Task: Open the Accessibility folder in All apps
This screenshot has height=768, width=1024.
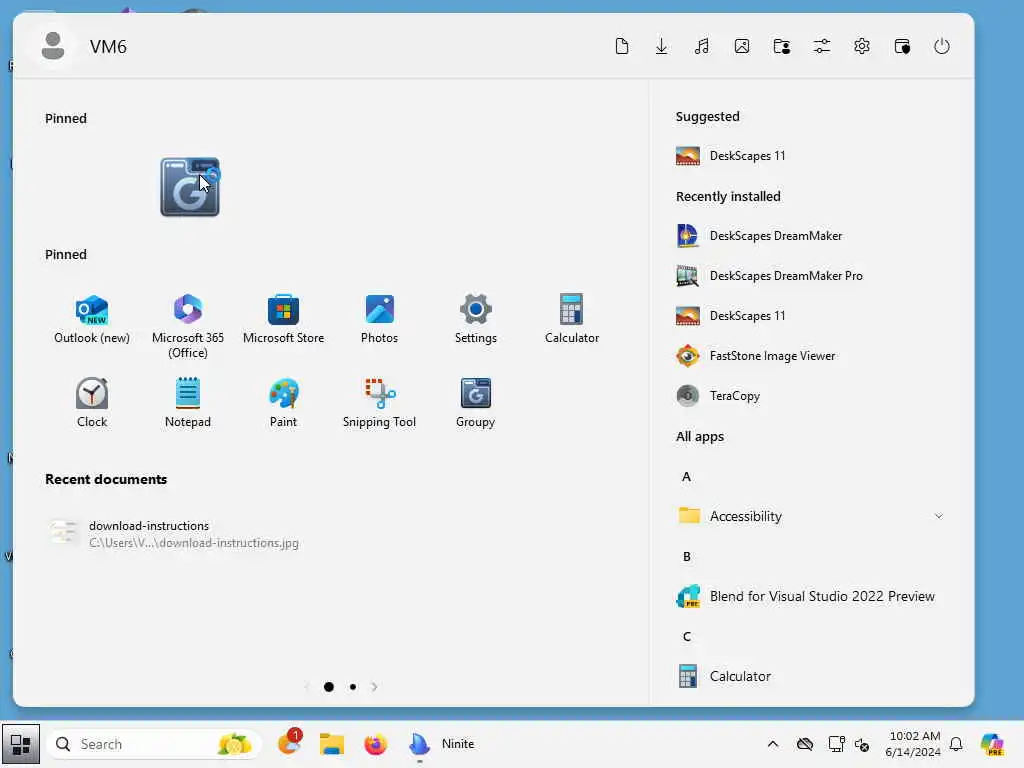Action: click(x=812, y=516)
